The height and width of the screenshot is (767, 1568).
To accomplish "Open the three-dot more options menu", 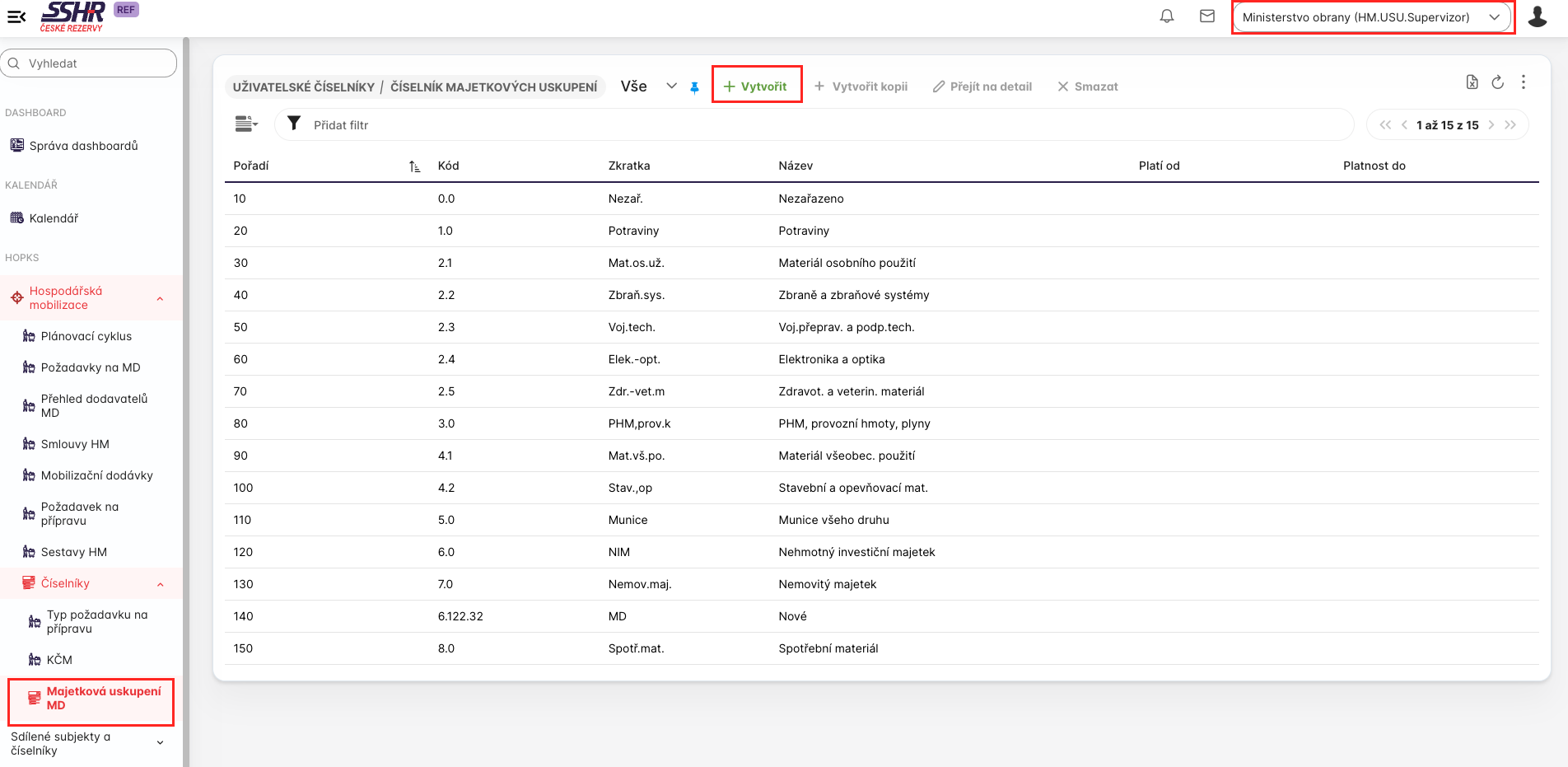I will [x=1523, y=82].
